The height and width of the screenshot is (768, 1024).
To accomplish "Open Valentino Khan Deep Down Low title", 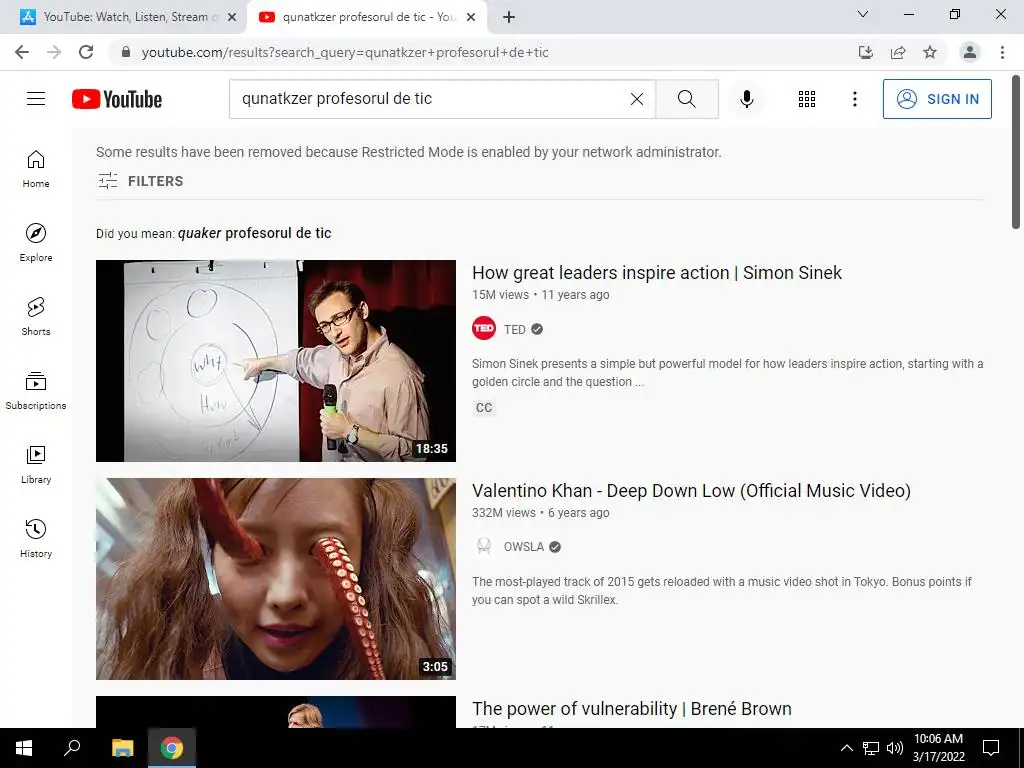I will pyautogui.click(x=692, y=490).
